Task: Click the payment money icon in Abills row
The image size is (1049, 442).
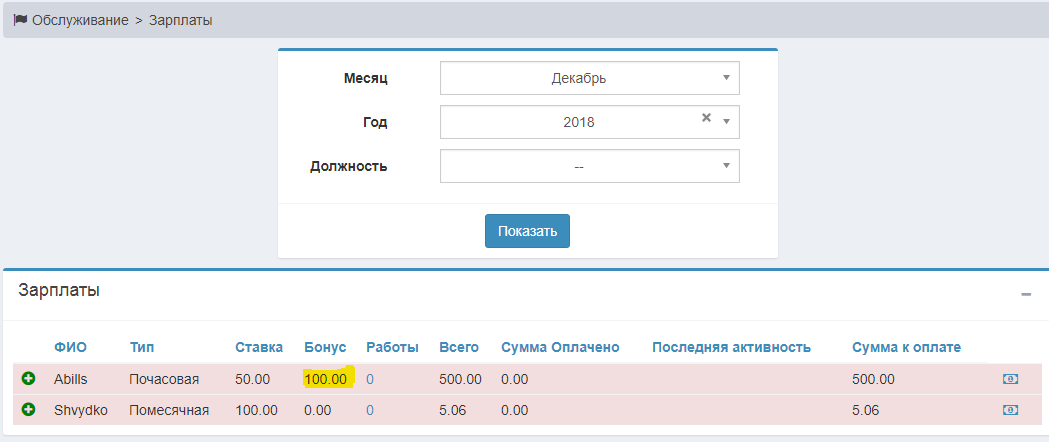Action: [1010, 379]
